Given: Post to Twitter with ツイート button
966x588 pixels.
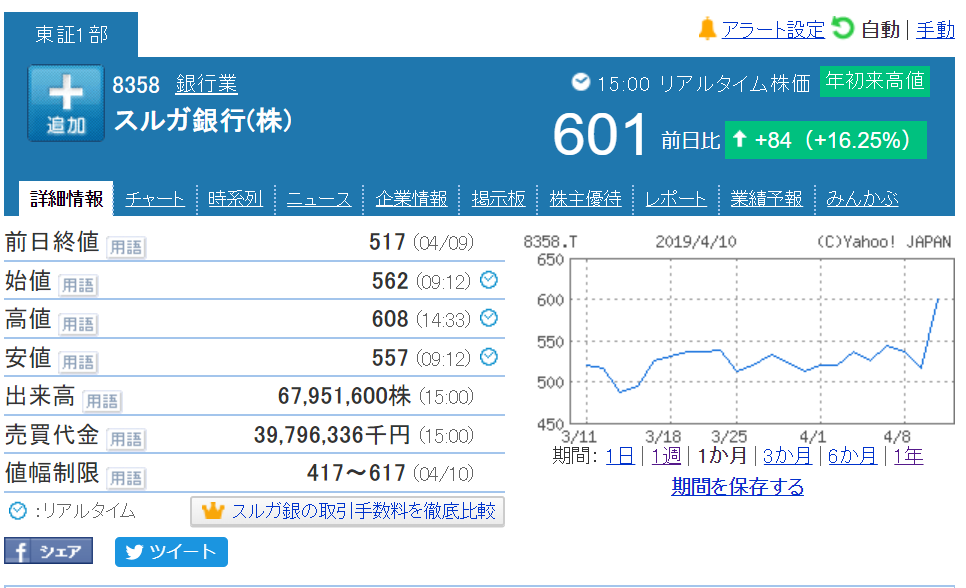Looking at the screenshot, I should point(171,552).
